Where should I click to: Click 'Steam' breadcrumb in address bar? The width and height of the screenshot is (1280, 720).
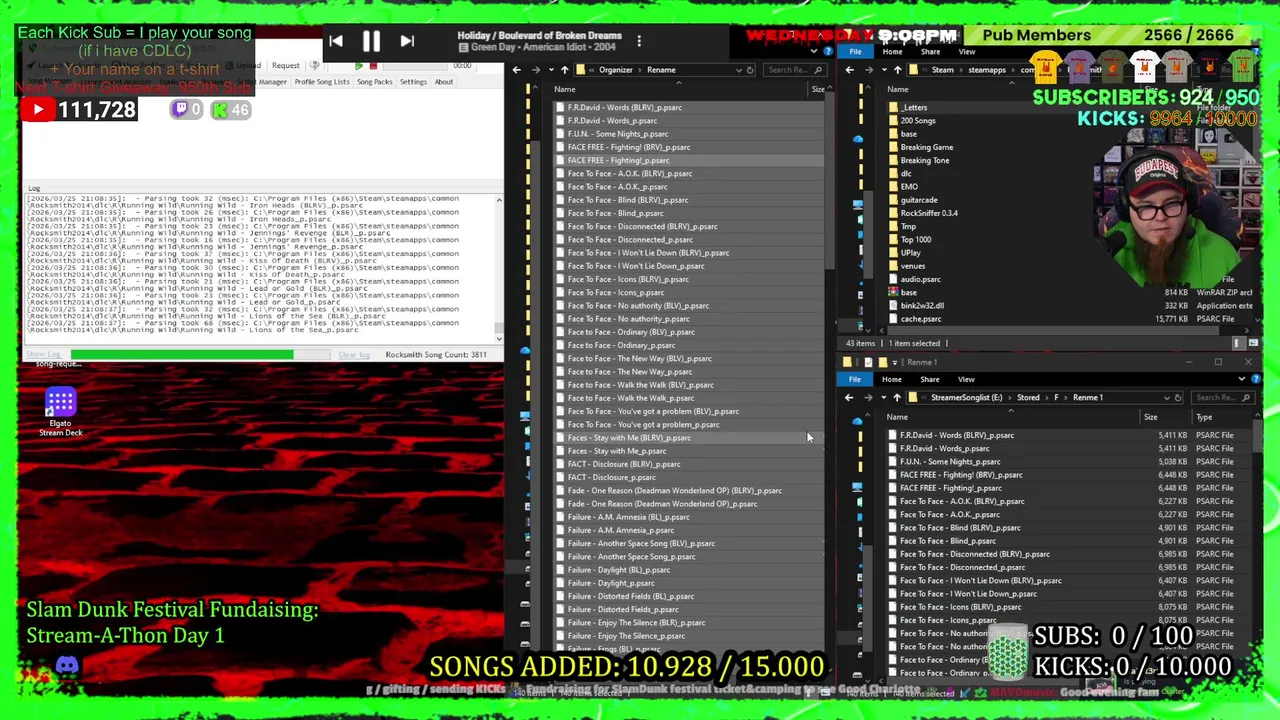pos(942,70)
